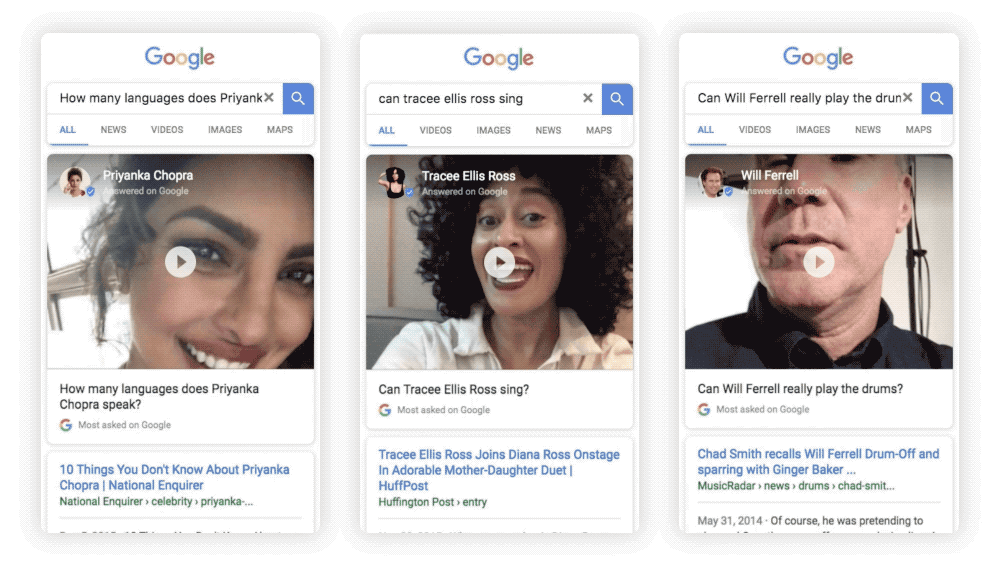Click the search button next to Tracee query
This screenshot has width=1000, height=563.
[617, 98]
